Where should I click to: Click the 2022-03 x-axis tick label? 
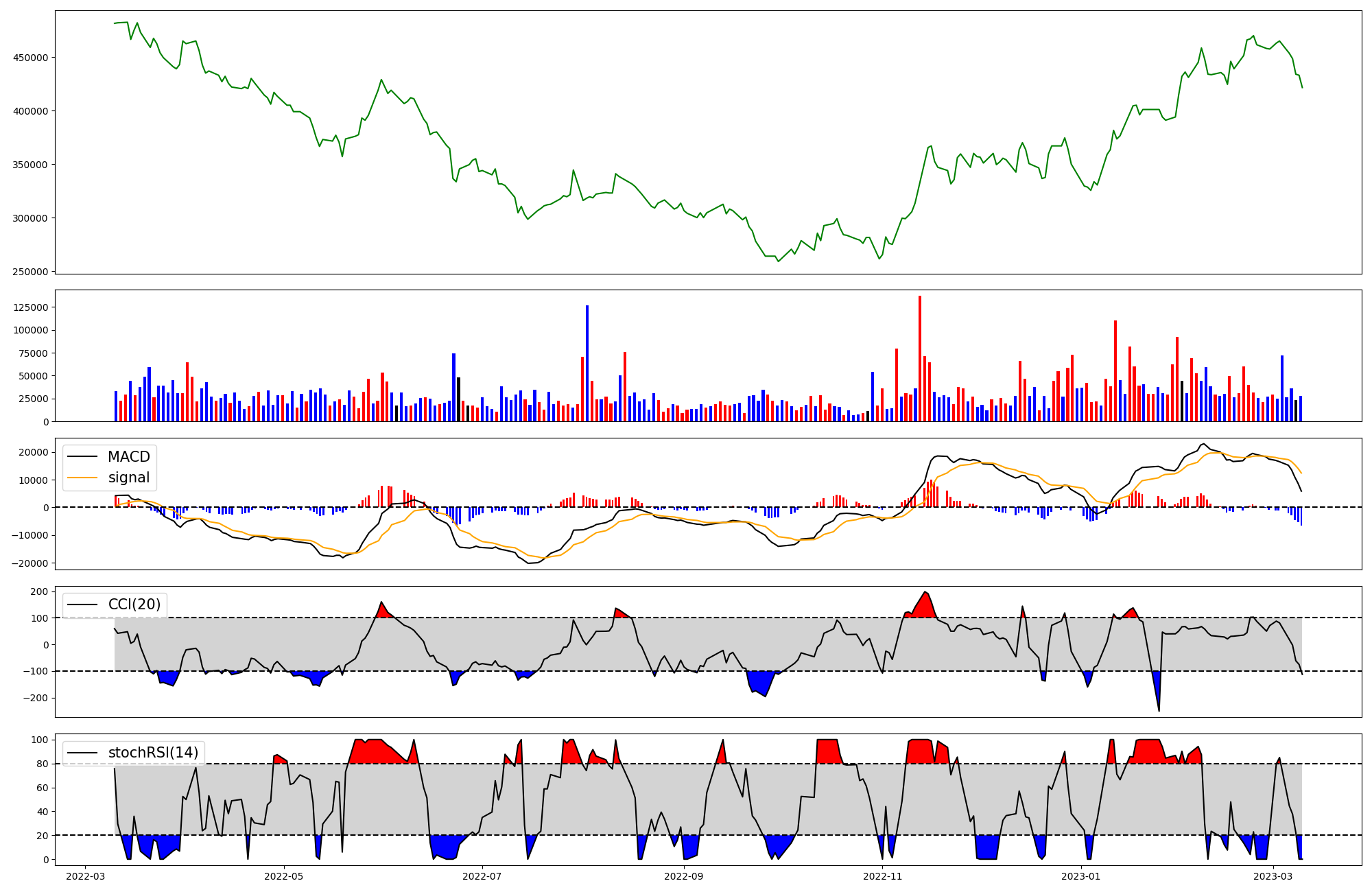click(x=85, y=876)
